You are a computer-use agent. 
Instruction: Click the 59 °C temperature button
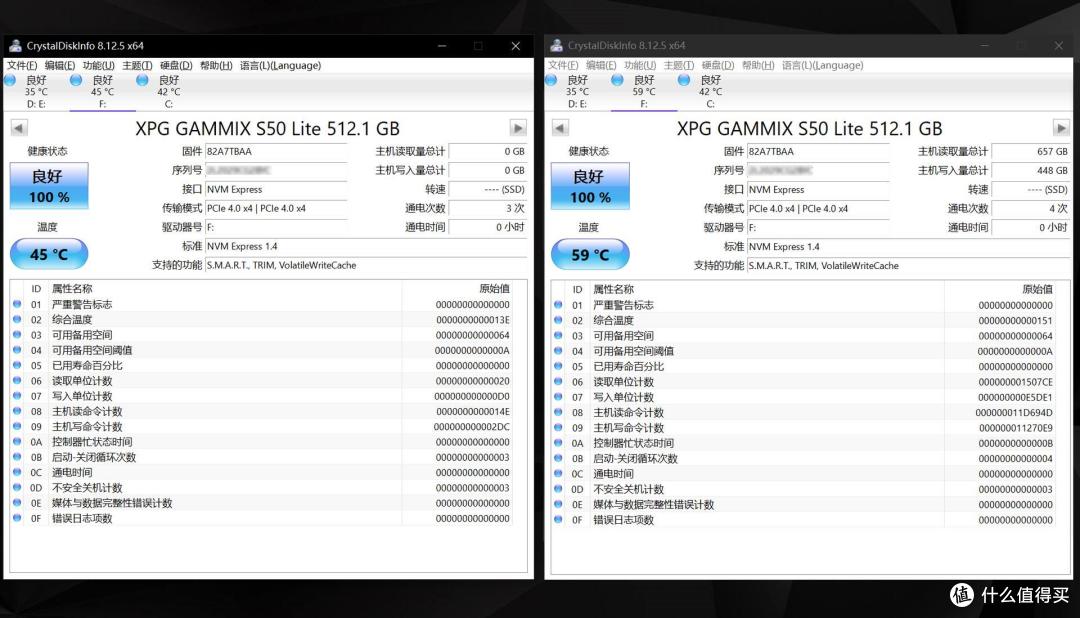590,254
